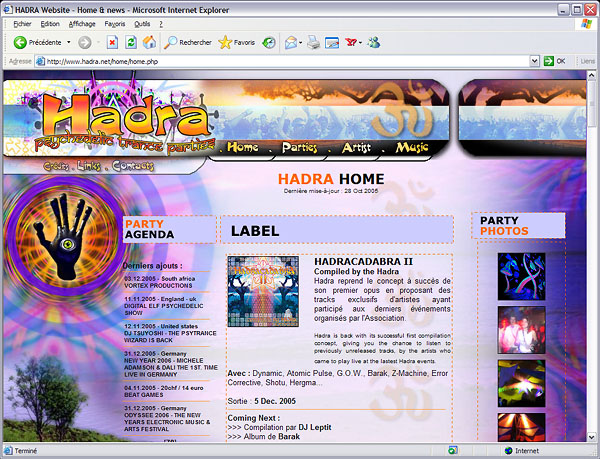Click the hand with eye emblem
This screenshot has height=459, width=600.
tap(65, 236)
